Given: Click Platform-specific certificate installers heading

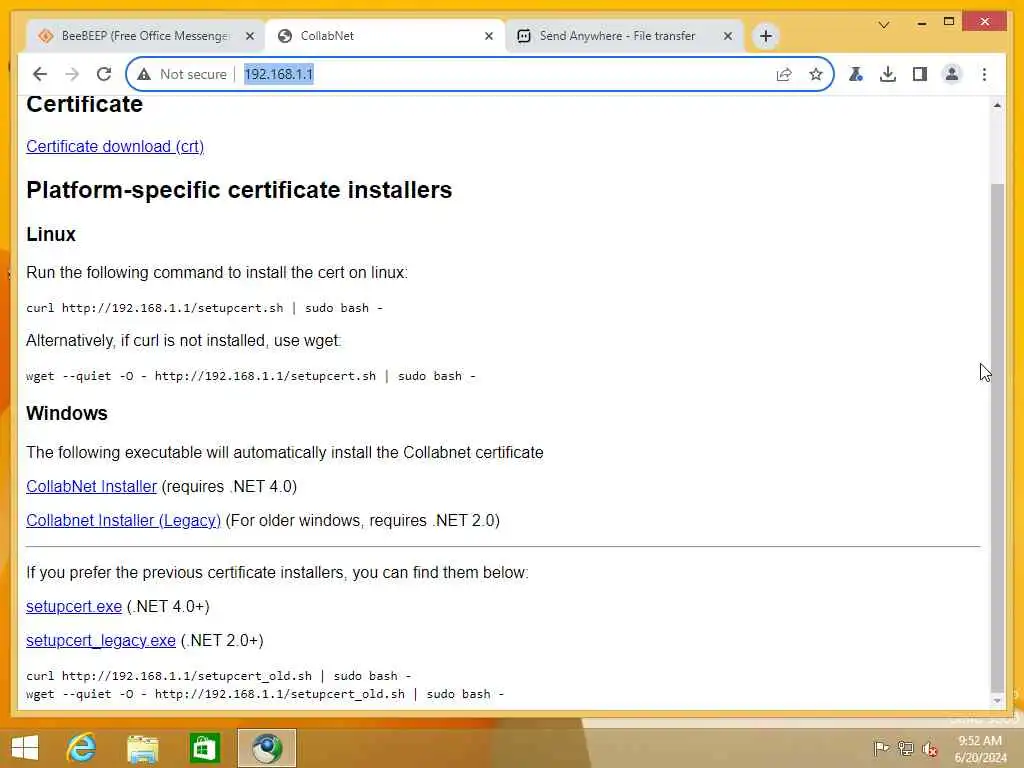Looking at the screenshot, I should [x=239, y=190].
